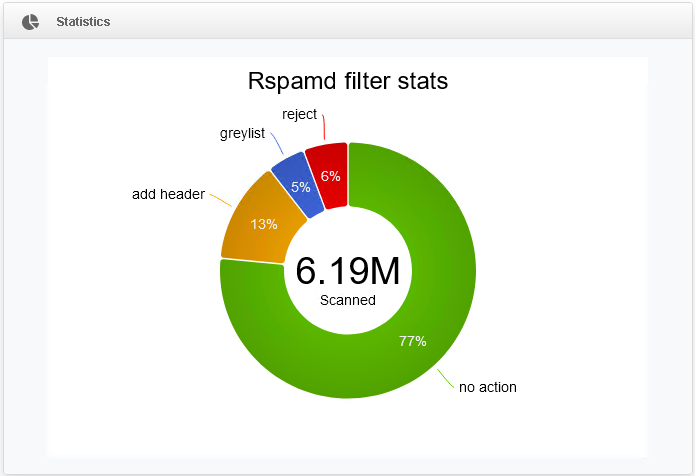Click the 'greylist' slice label text

[x=242, y=134]
